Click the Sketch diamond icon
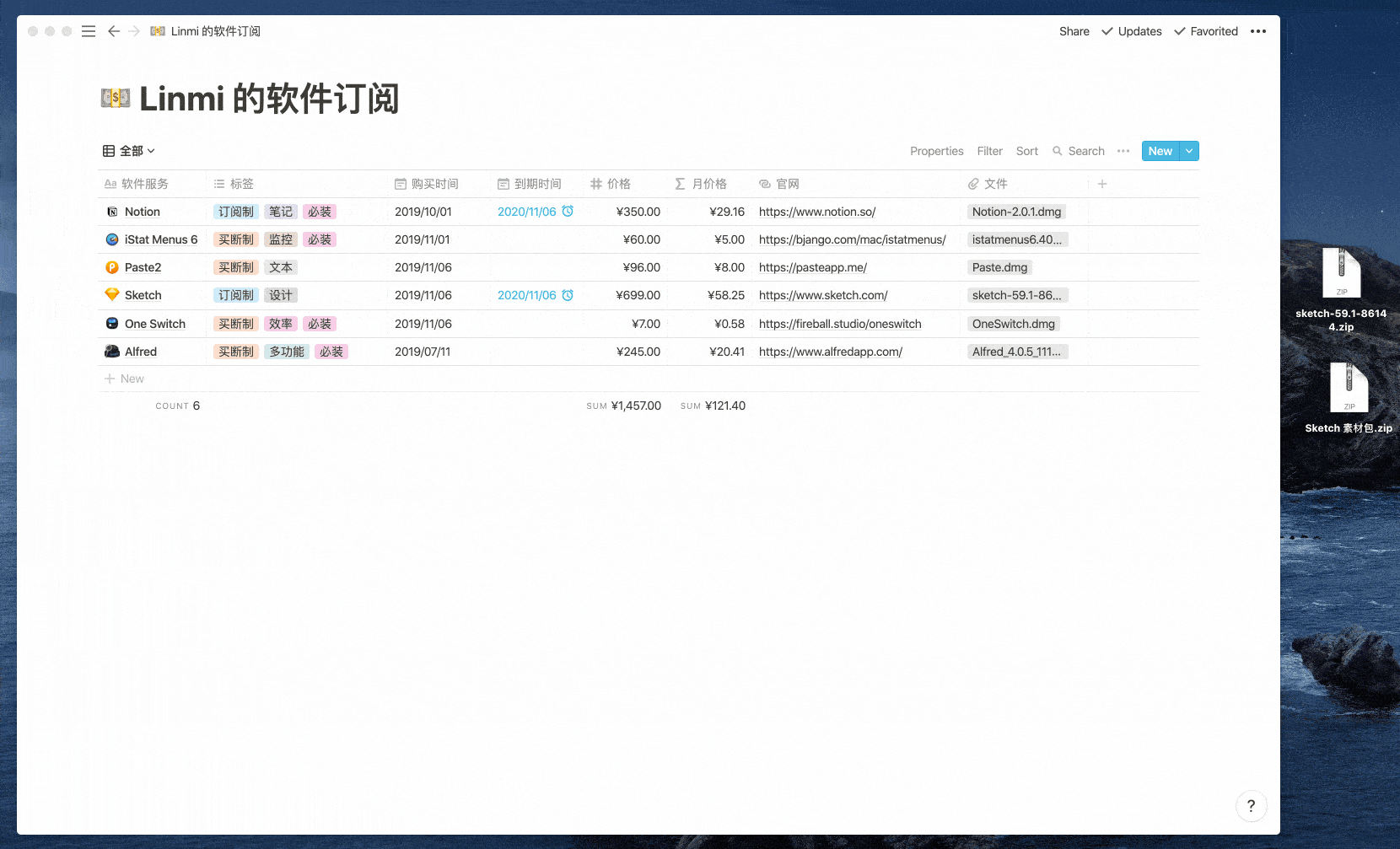This screenshot has height=849, width=1400. [x=112, y=295]
